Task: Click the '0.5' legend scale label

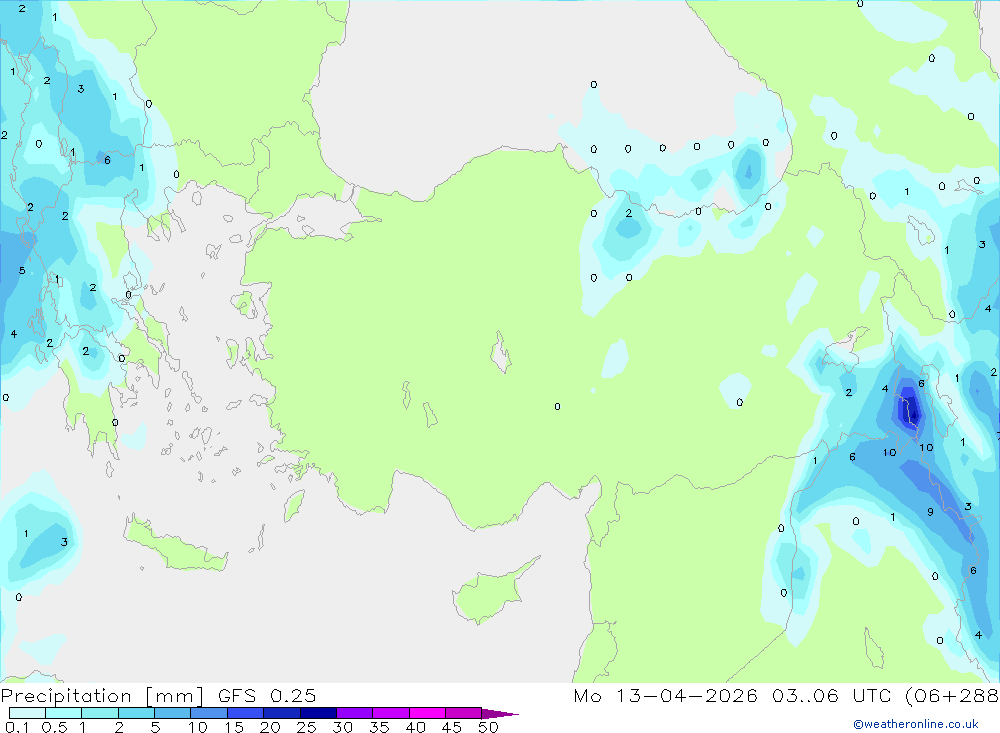Action: (x=54, y=727)
